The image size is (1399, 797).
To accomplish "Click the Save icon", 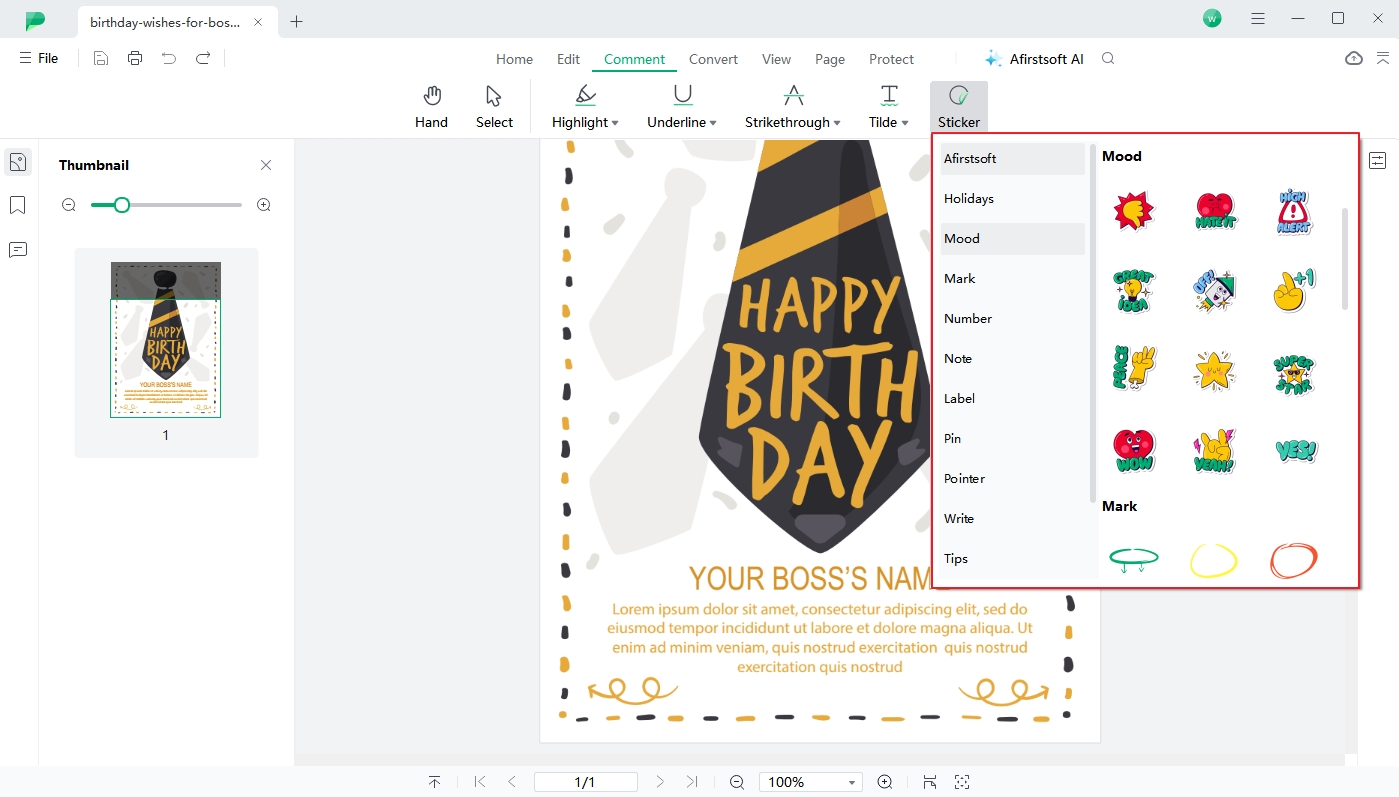I will 101,59.
